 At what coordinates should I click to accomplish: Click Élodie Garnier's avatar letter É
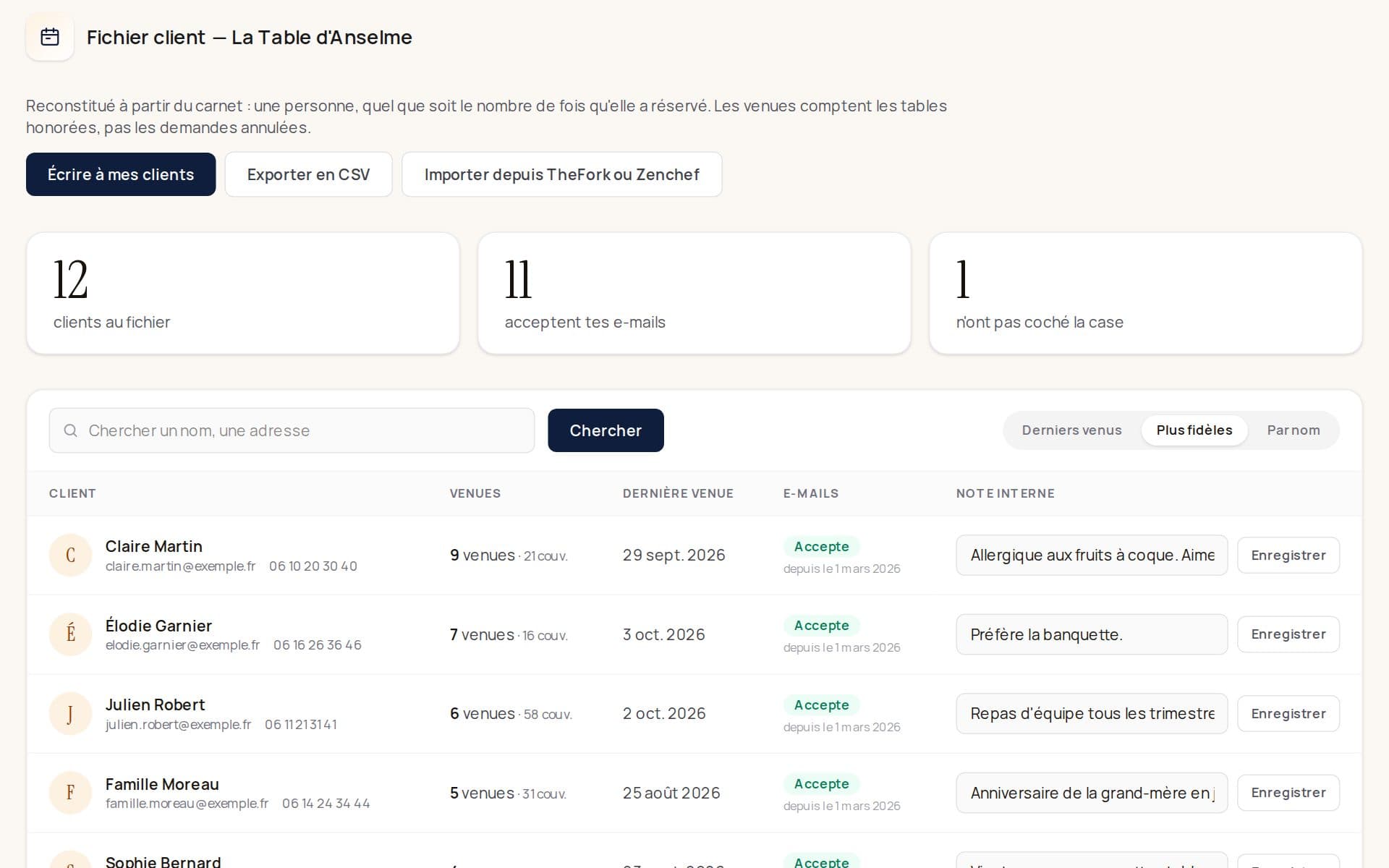click(x=70, y=634)
